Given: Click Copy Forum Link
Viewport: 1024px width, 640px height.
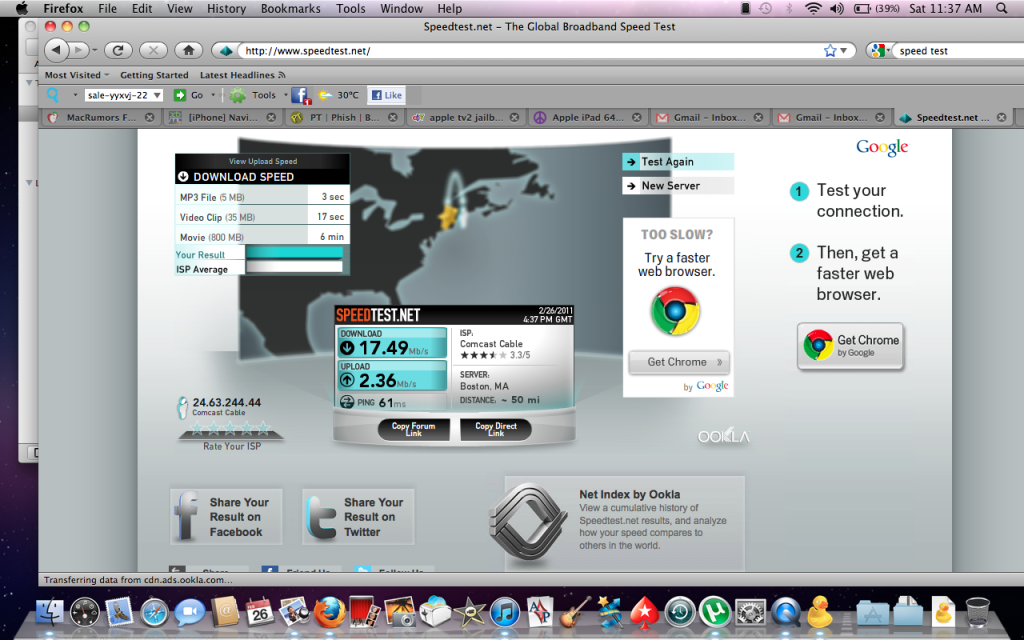Looking at the screenshot, I should tap(413, 429).
